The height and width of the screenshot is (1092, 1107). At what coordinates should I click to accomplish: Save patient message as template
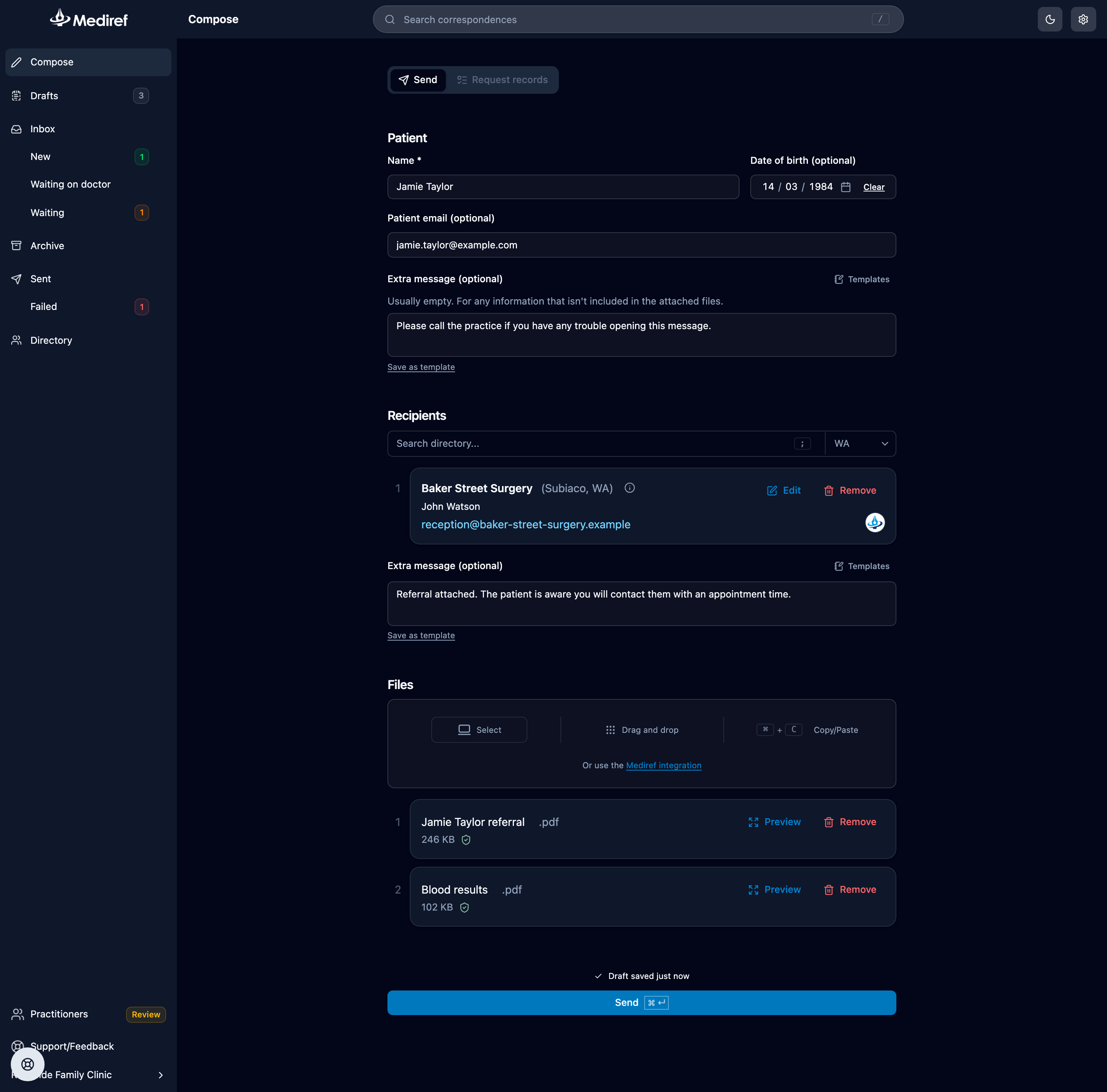tap(421, 367)
